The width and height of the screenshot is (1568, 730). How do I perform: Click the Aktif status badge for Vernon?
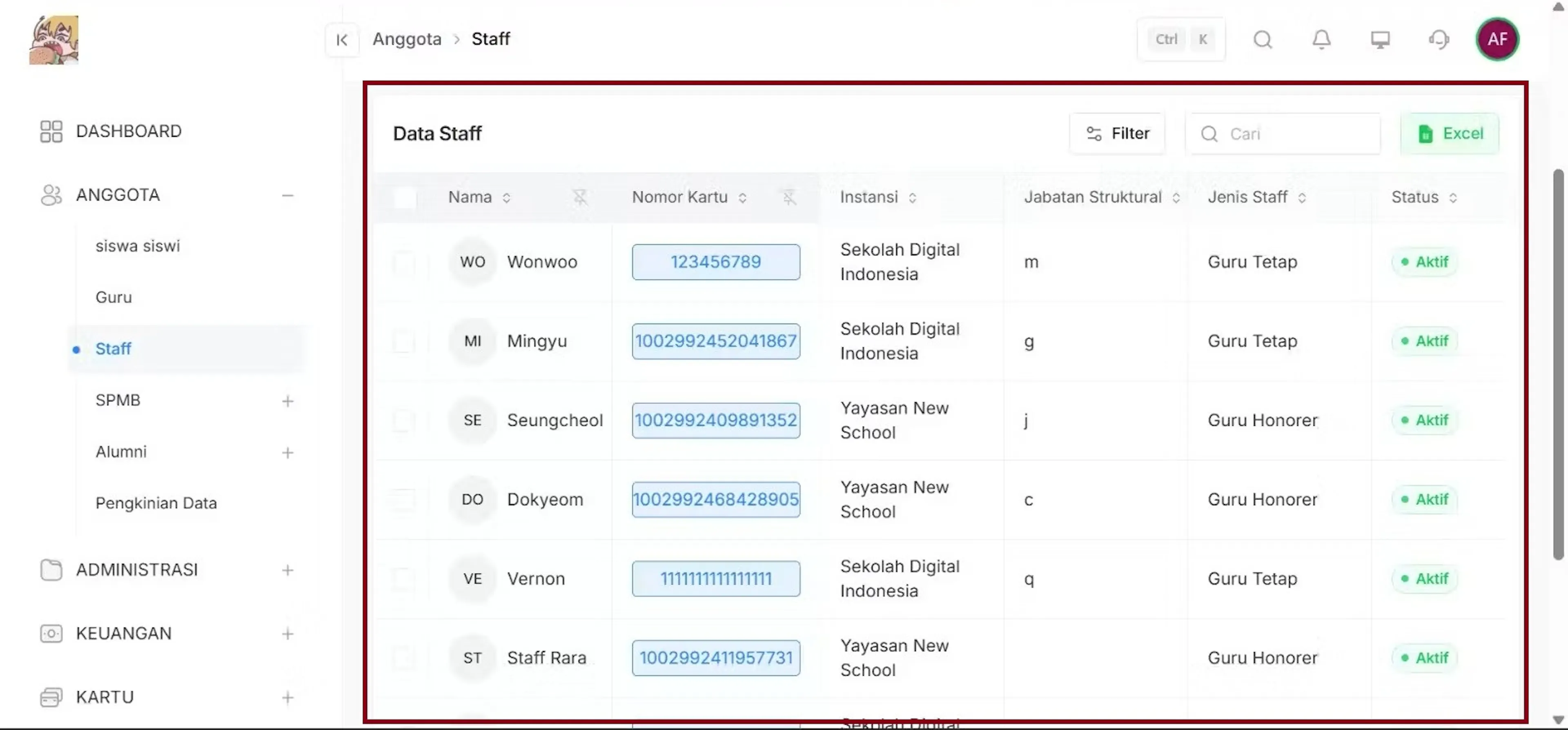(x=1424, y=579)
